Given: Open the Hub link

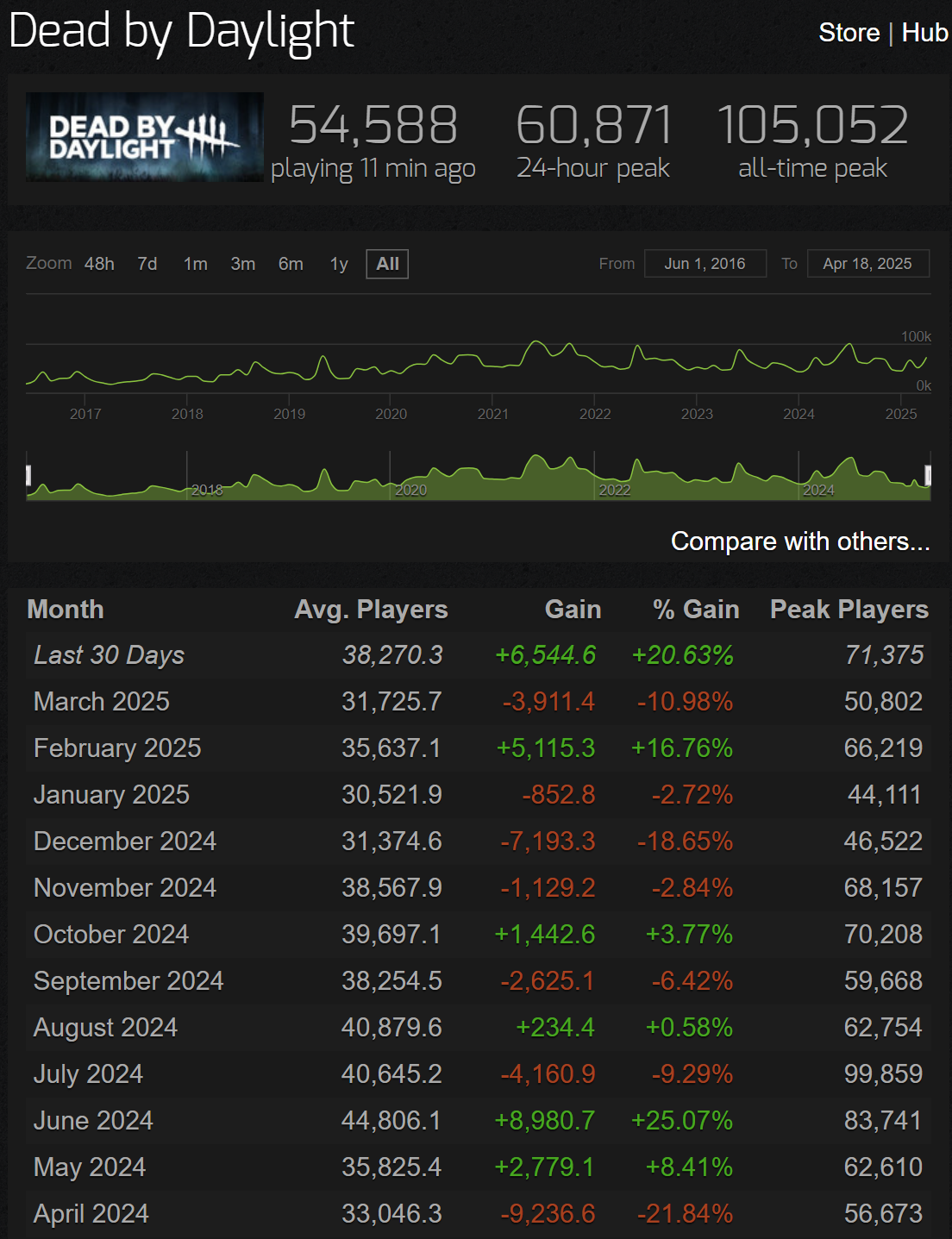Looking at the screenshot, I should click(x=924, y=33).
